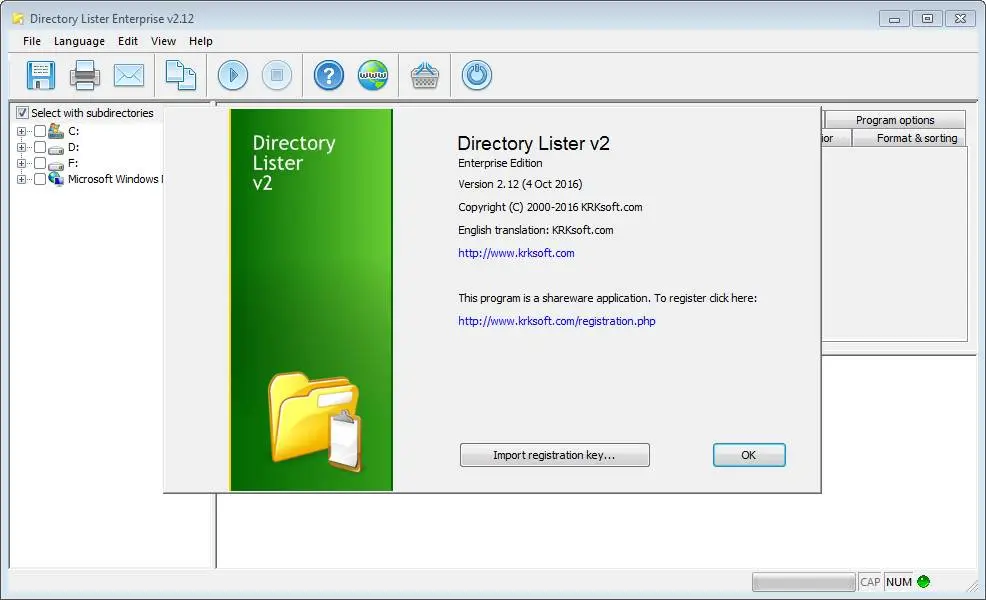Expand the C: drive tree node
This screenshot has height=600, width=986.
(x=21, y=131)
